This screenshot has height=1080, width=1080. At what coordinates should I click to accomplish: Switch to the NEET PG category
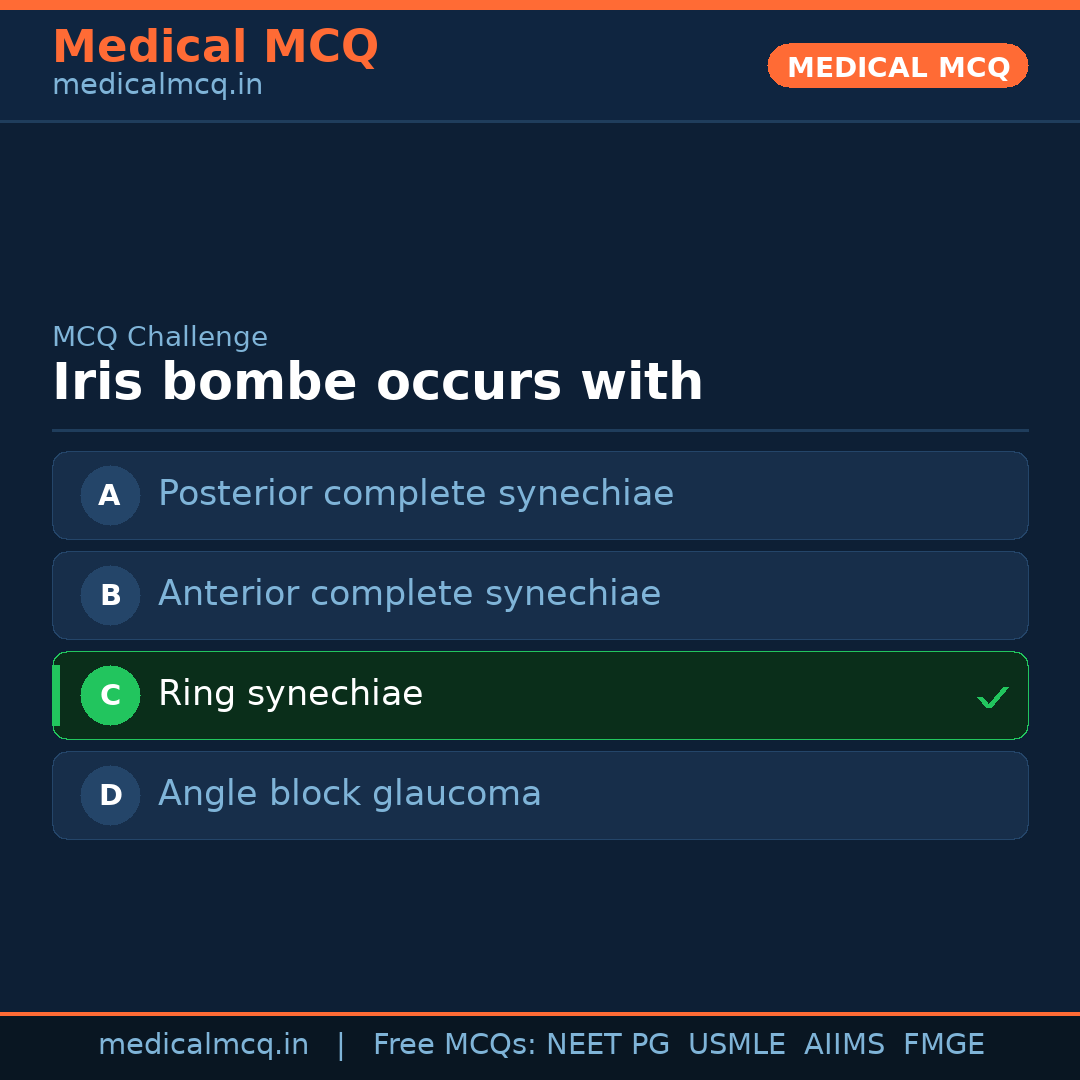[x=607, y=1044]
